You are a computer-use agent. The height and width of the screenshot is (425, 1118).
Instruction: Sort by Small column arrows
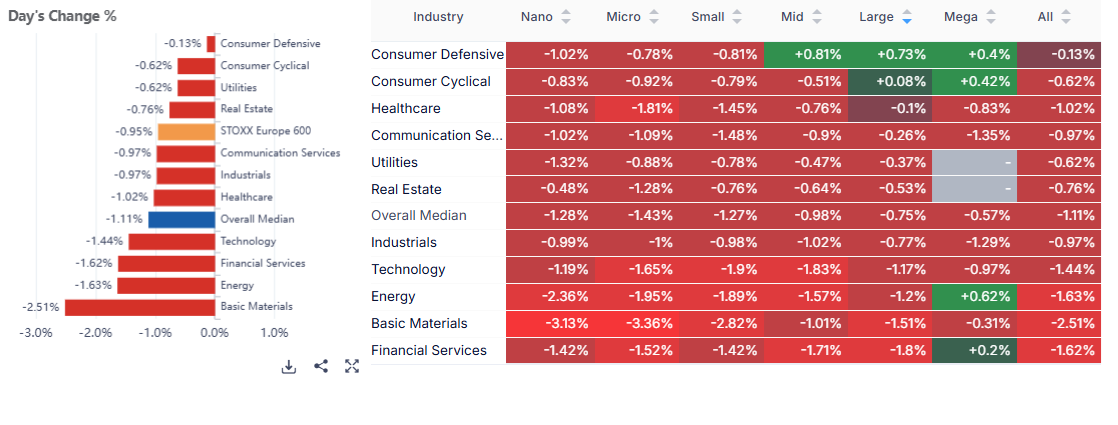(x=737, y=17)
